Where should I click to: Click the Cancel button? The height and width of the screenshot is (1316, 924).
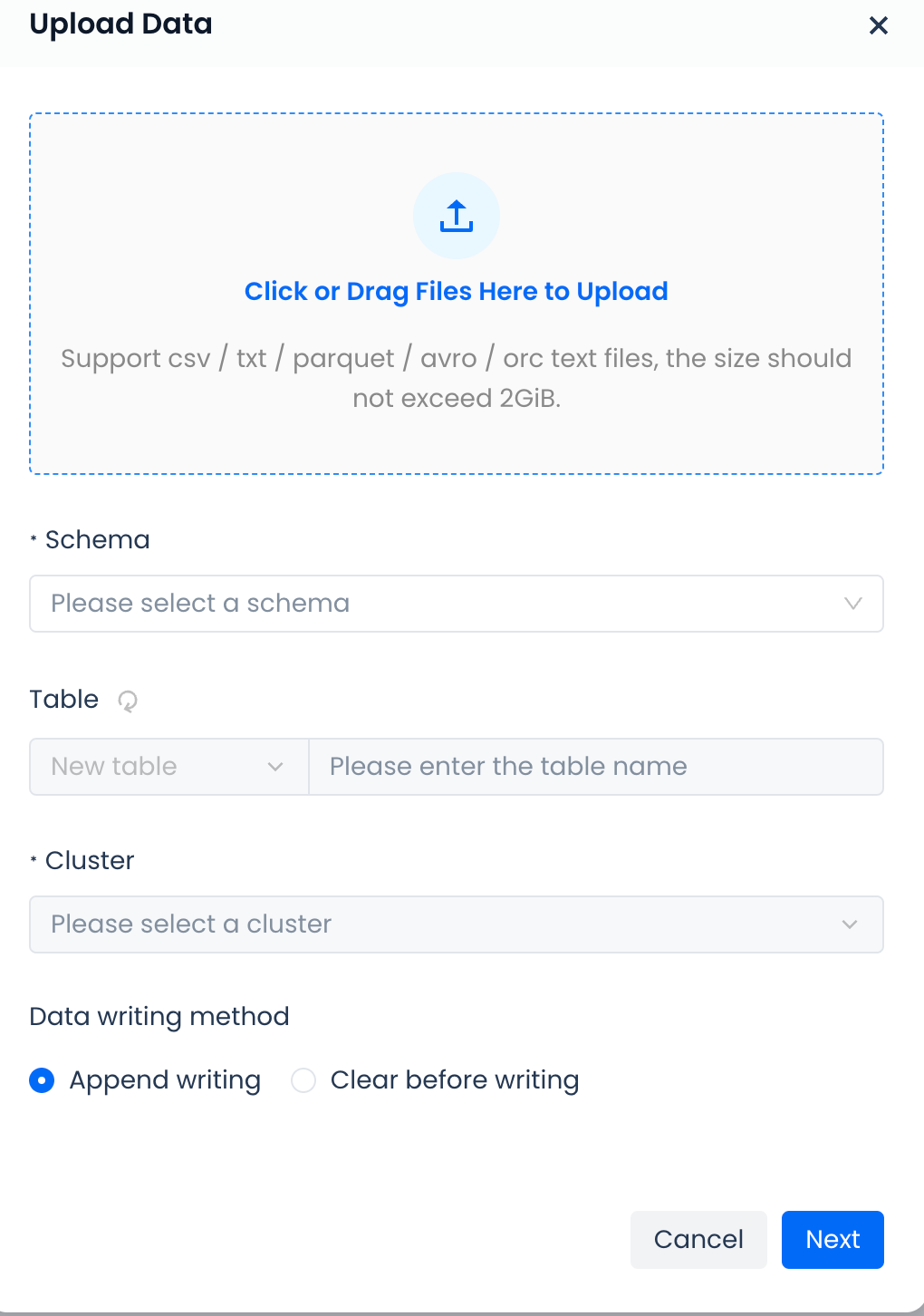[698, 1239]
